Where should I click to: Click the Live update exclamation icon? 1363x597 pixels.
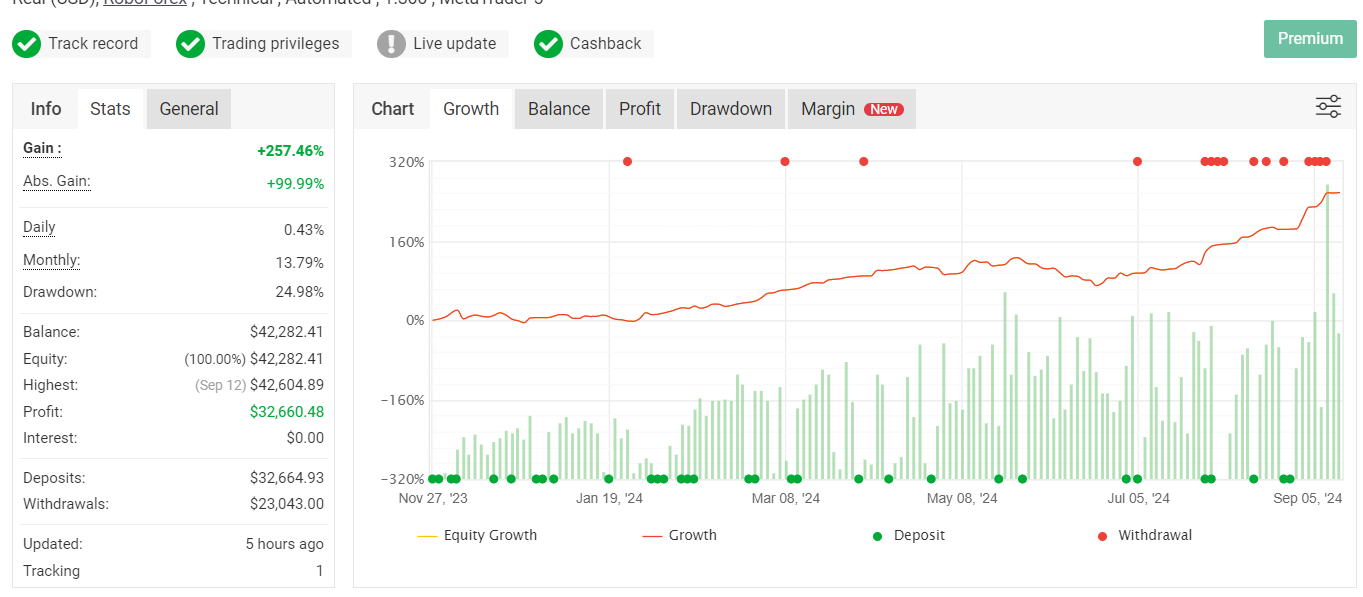(391, 44)
